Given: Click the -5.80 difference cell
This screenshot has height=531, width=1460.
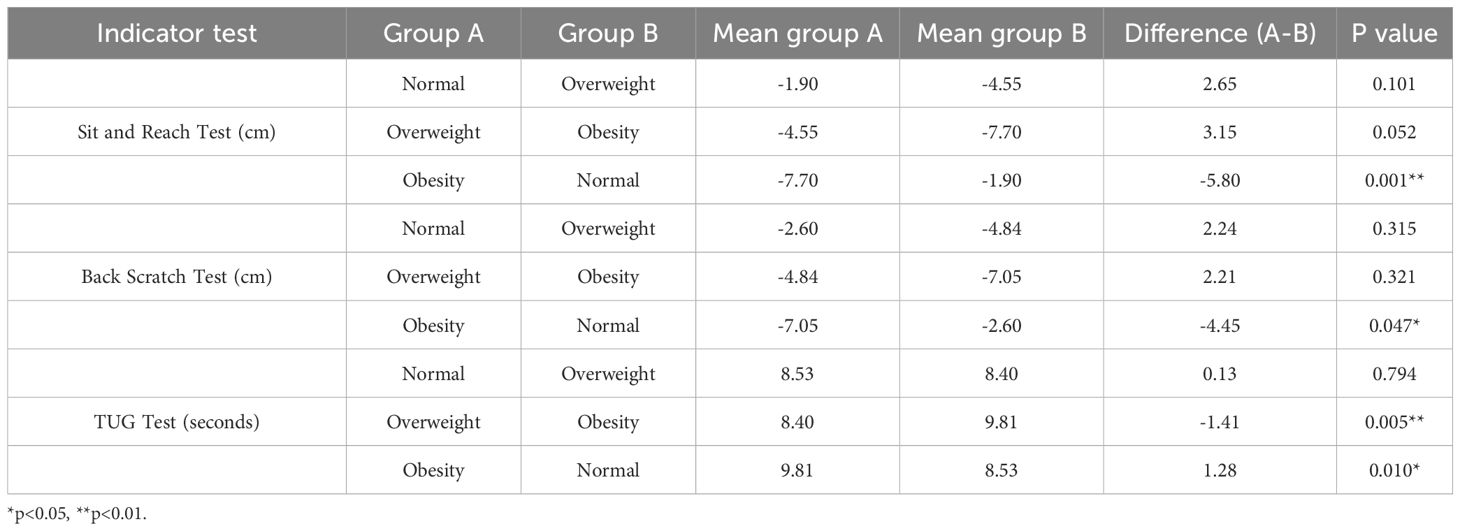Looking at the screenshot, I should 1219,180.
